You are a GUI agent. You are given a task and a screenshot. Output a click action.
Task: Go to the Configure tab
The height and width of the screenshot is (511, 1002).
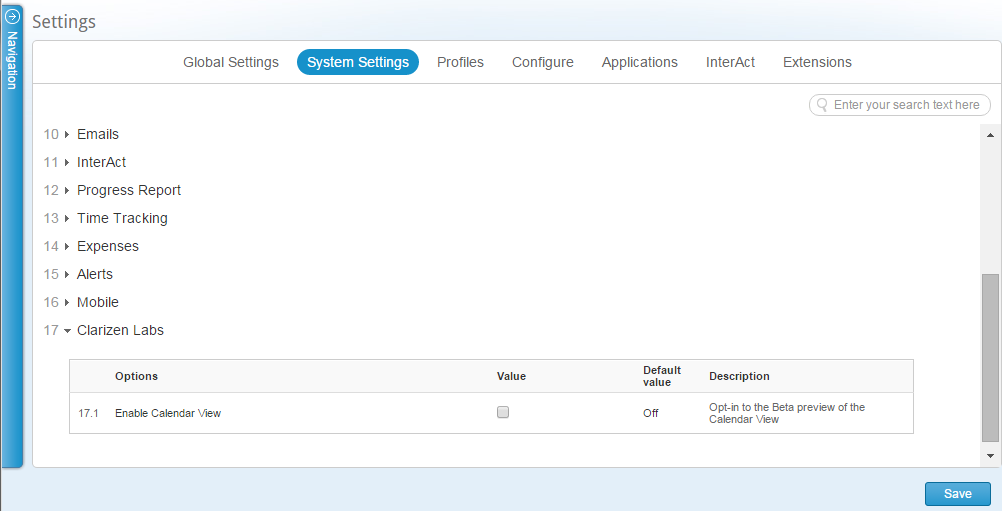543,62
